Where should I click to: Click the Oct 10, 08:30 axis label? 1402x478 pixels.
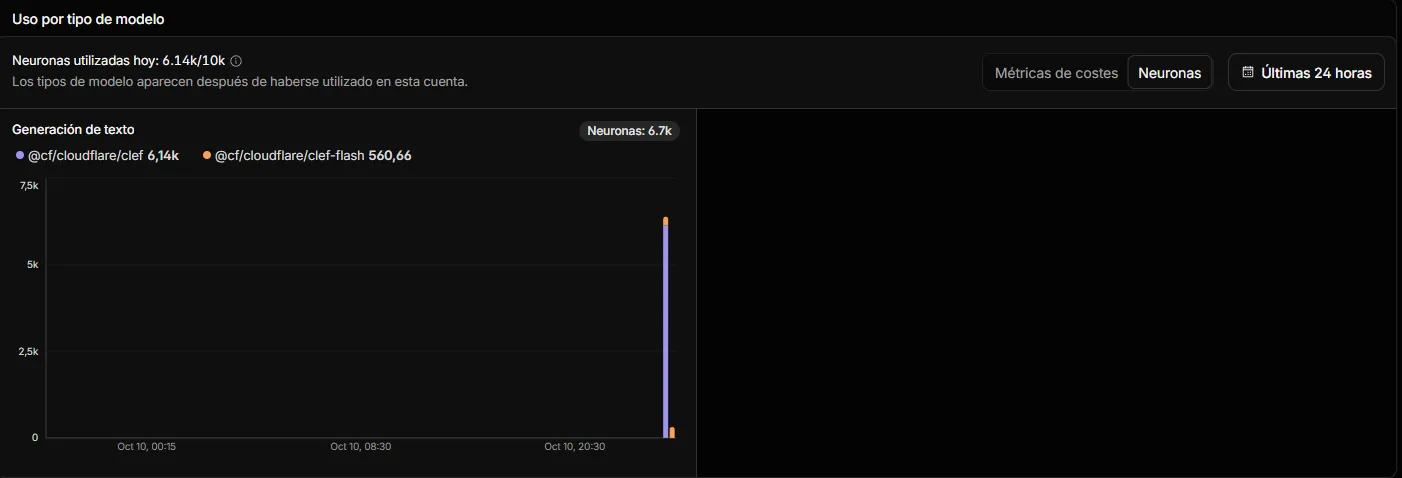click(x=361, y=447)
